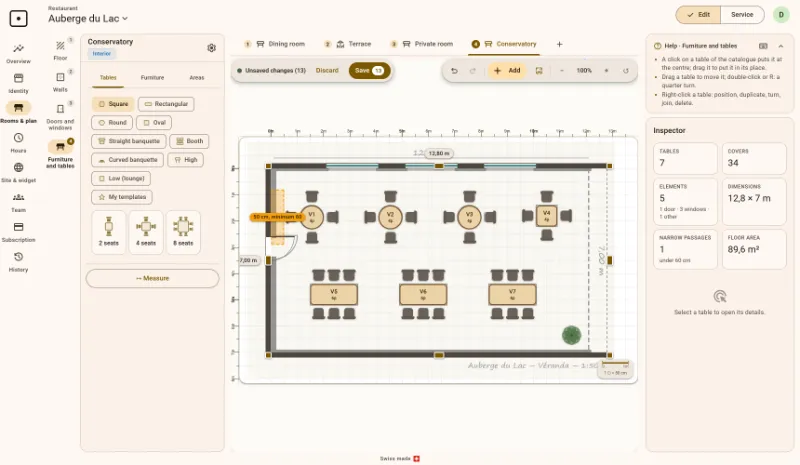Viewport: 800px width, 465px height.
Task: Zoom out with the minus button
Action: coord(562,70)
